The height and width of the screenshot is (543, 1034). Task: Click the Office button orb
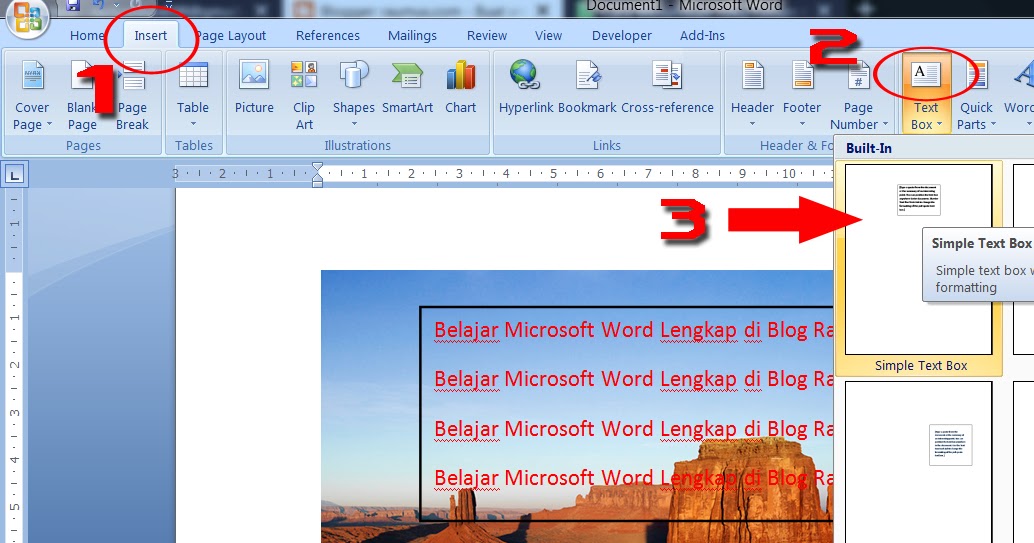[x=26, y=18]
